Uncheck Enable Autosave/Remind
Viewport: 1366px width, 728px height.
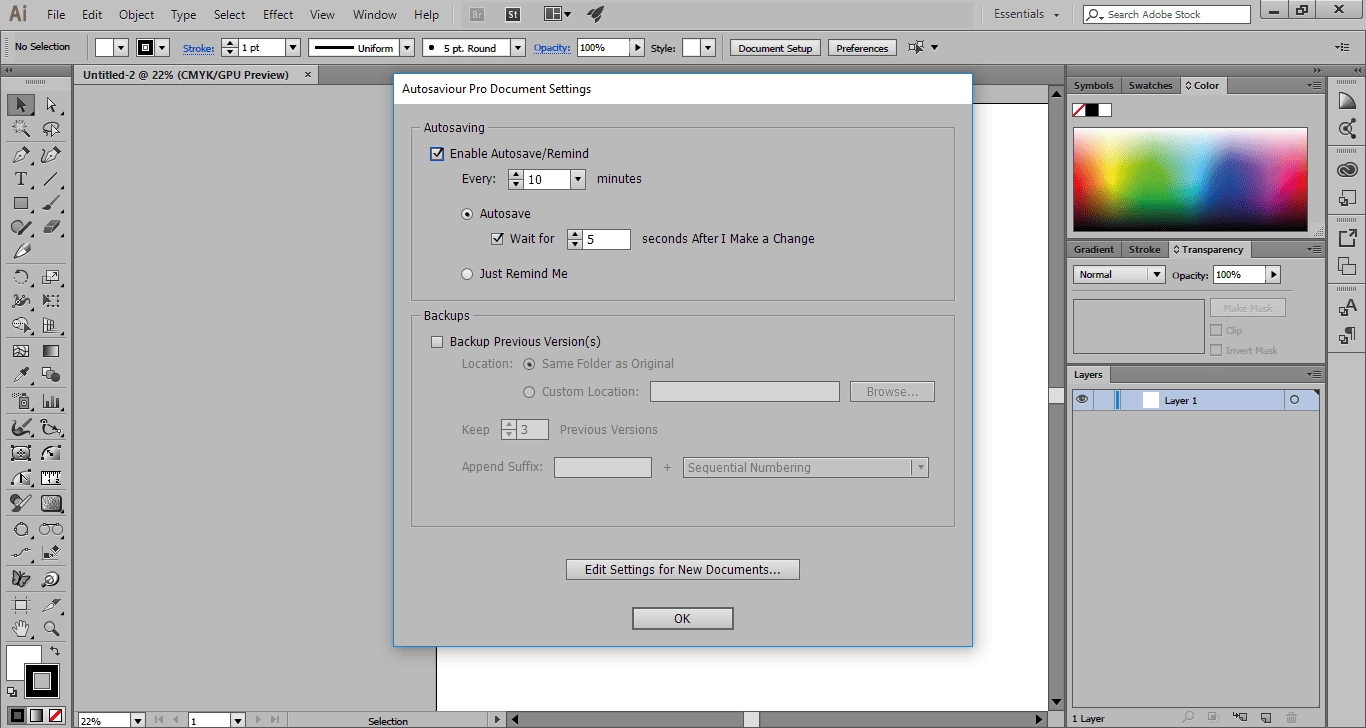pyautogui.click(x=436, y=154)
